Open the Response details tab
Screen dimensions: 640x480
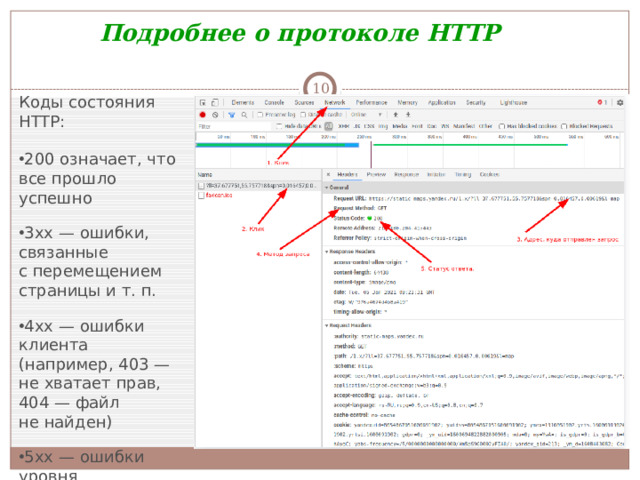pos(407,174)
